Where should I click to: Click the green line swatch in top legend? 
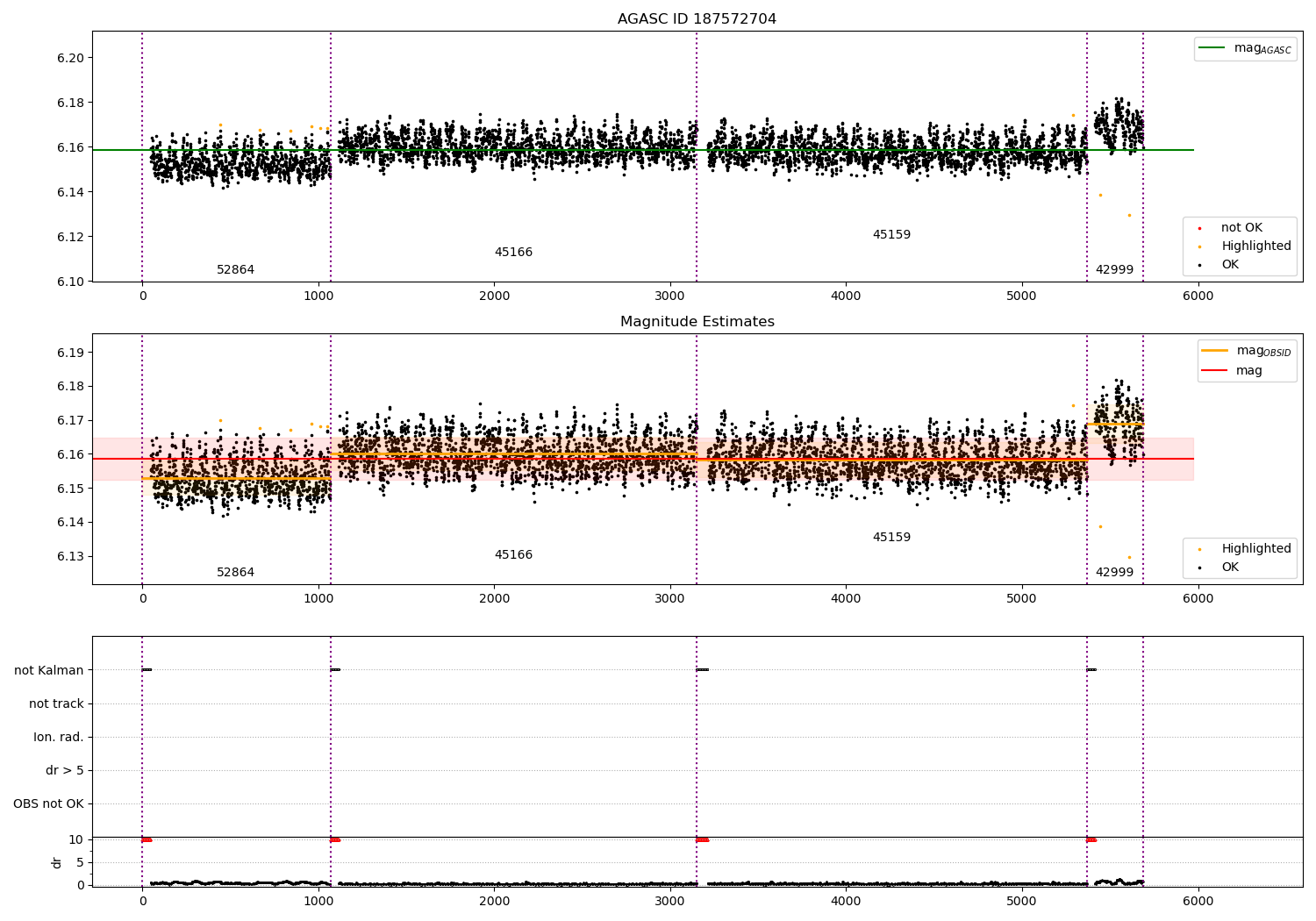click(1212, 48)
